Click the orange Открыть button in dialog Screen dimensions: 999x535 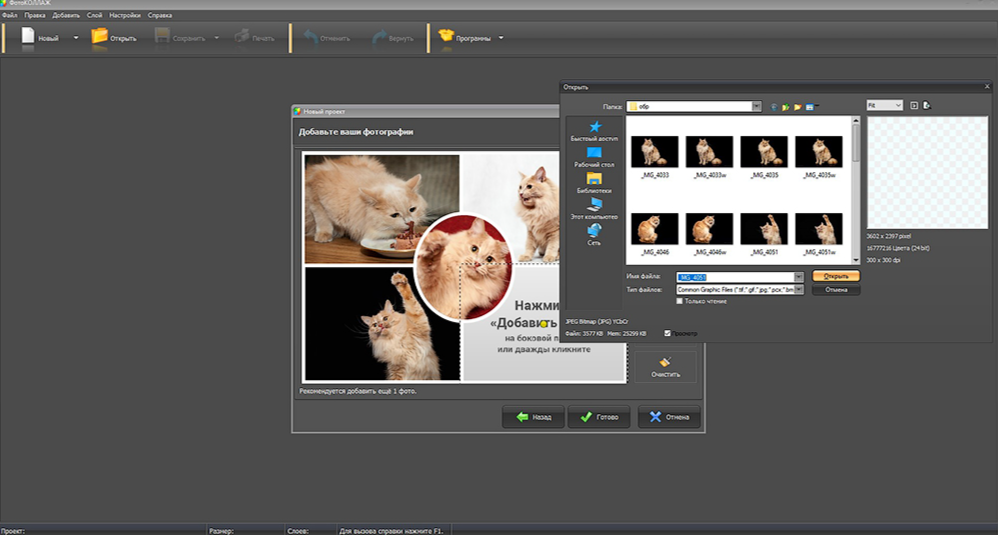tap(836, 276)
